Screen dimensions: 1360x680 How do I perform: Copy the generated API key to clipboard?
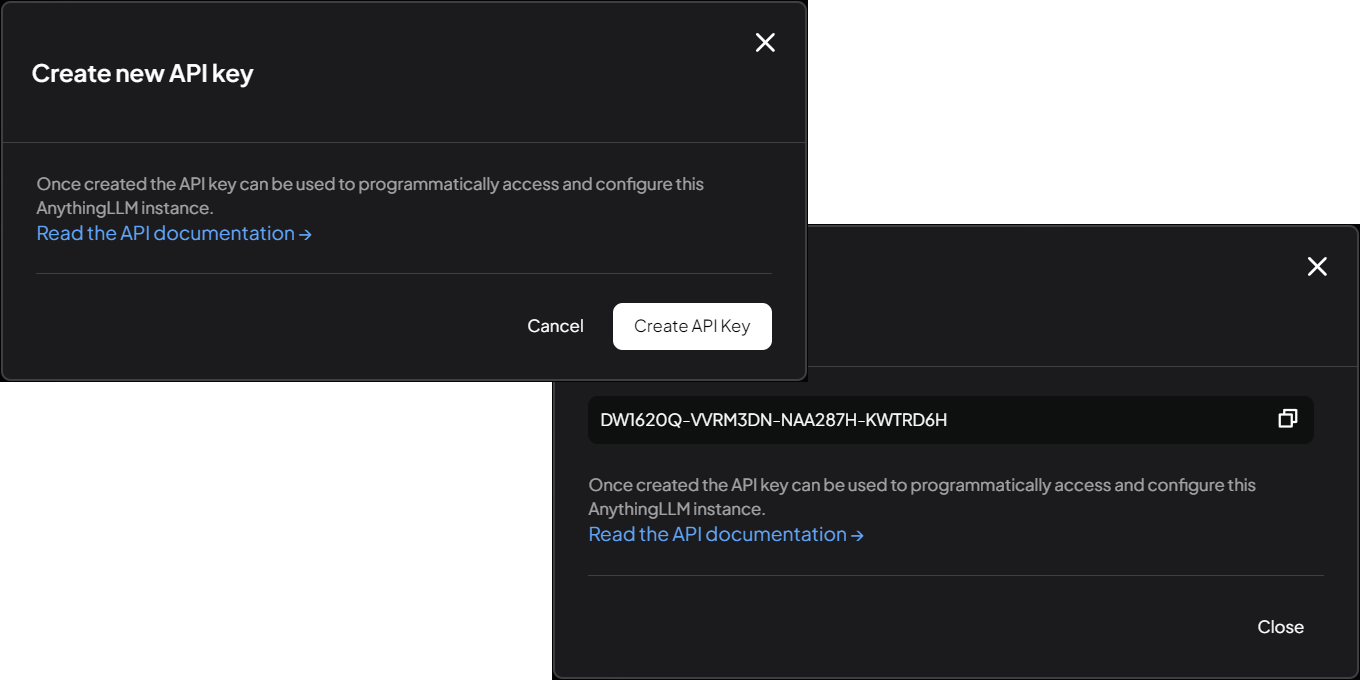(x=1287, y=419)
